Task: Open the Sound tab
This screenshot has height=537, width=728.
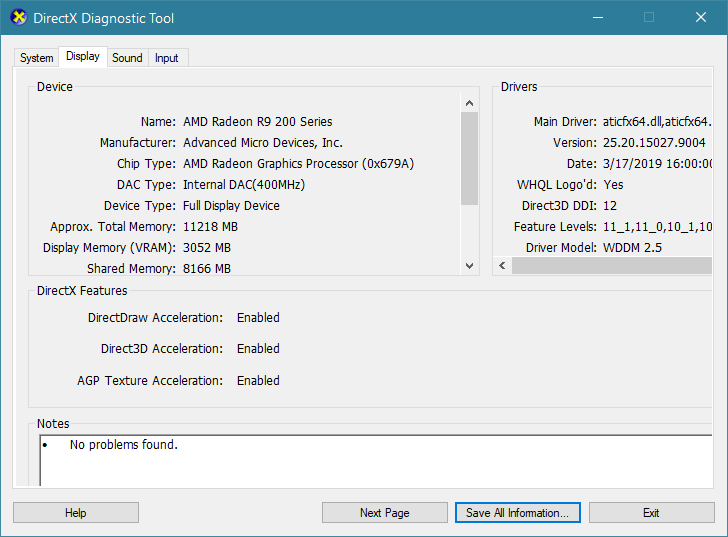Action: [x=127, y=58]
